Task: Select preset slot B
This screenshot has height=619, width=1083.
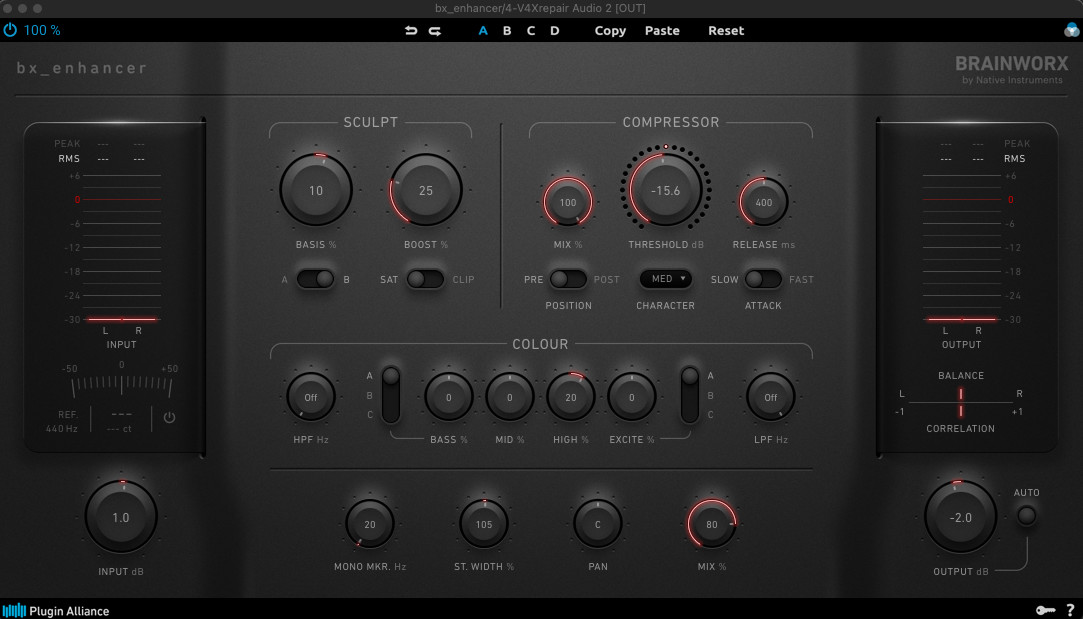Action: coord(507,30)
